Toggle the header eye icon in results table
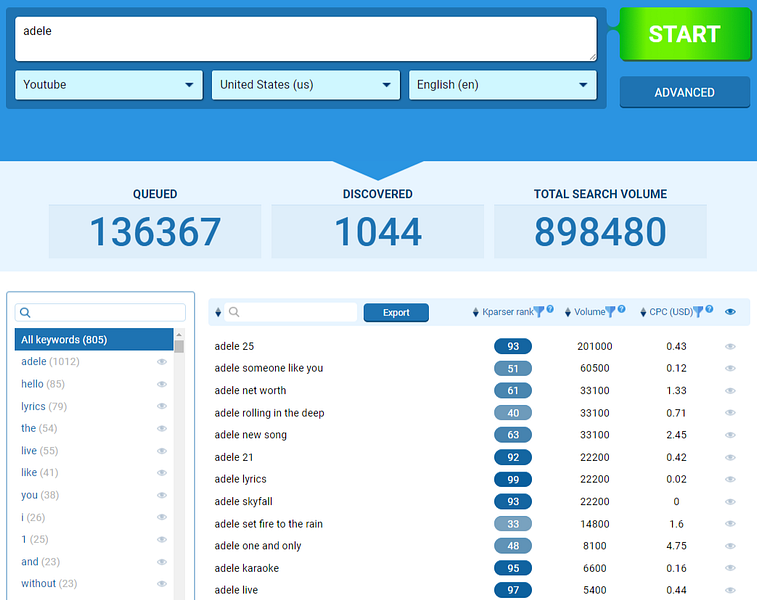Viewport: 757px width, 600px height. (730, 312)
